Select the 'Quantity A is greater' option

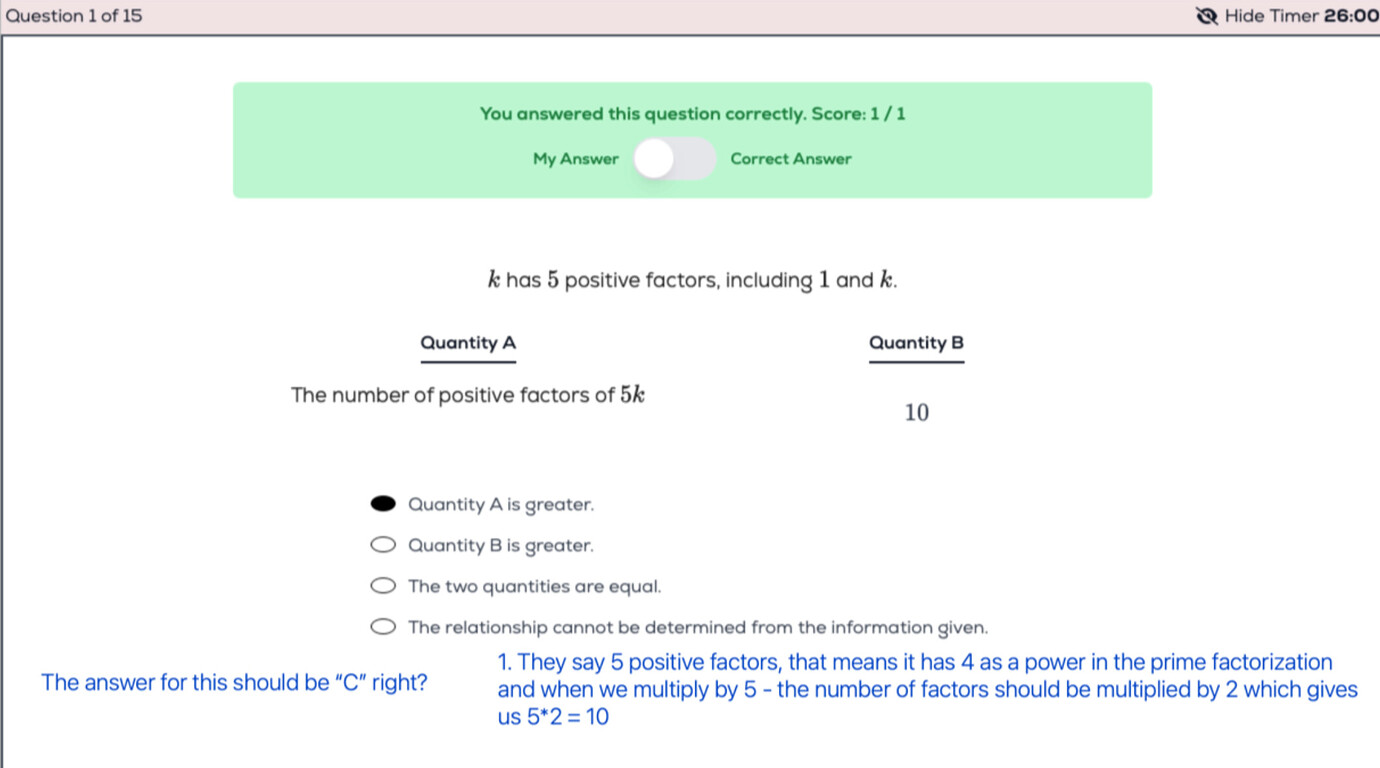[383, 502]
